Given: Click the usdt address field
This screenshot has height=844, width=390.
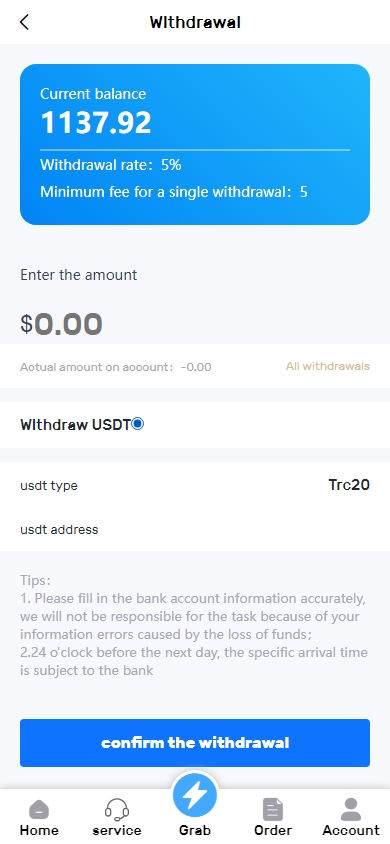Looking at the screenshot, I should [195, 529].
